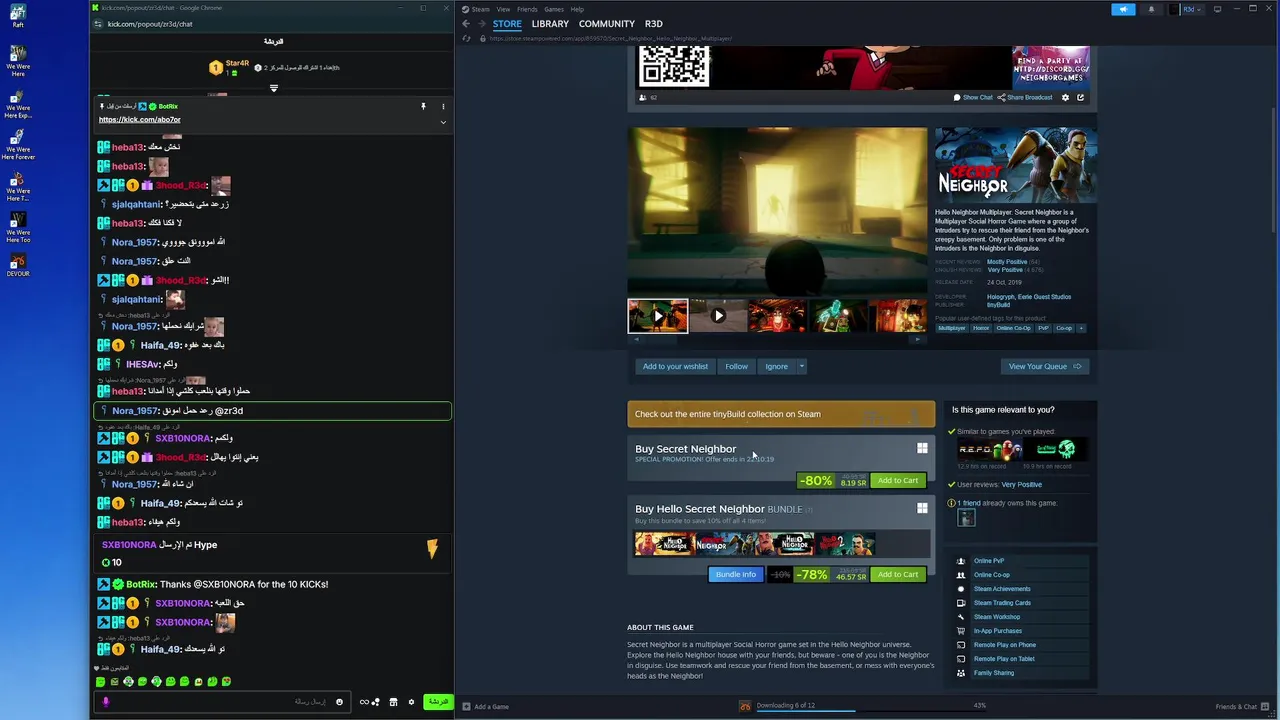Open the Games menu
This screenshot has height=720, width=1280.
pyautogui.click(x=554, y=9)
